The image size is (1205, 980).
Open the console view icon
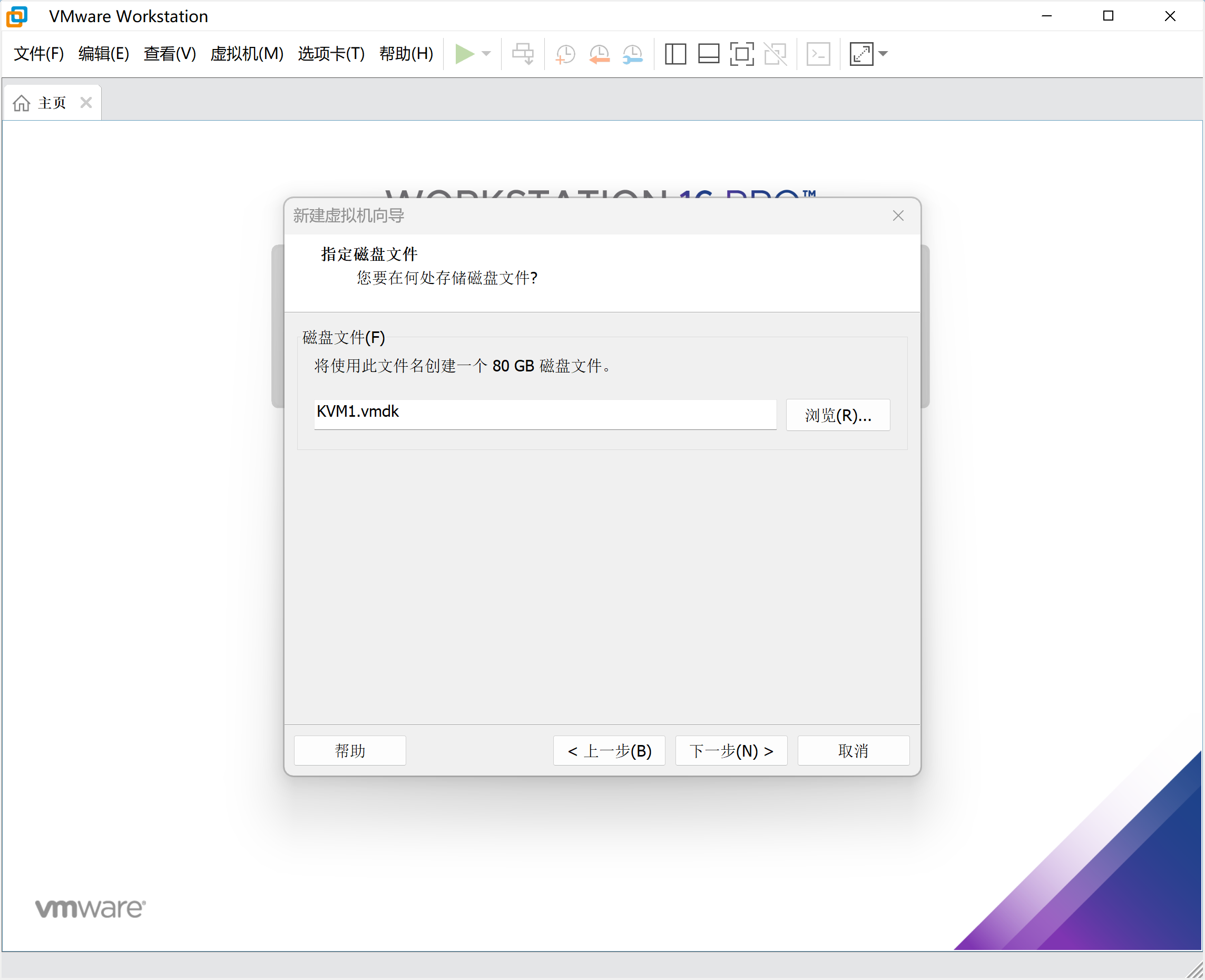[818, 54]
